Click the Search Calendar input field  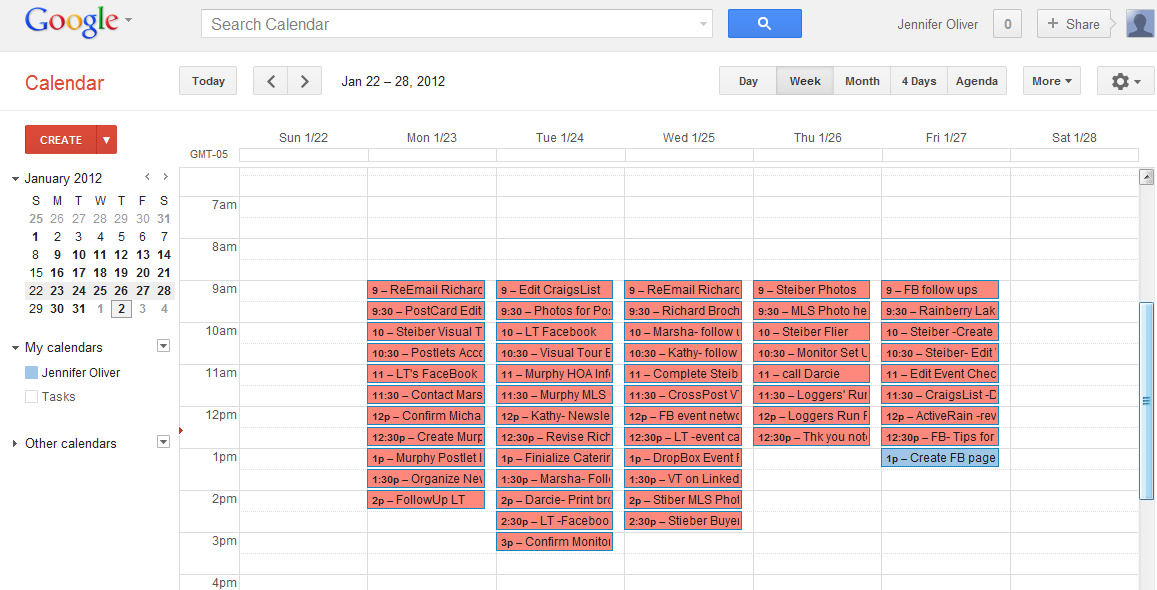450,24
